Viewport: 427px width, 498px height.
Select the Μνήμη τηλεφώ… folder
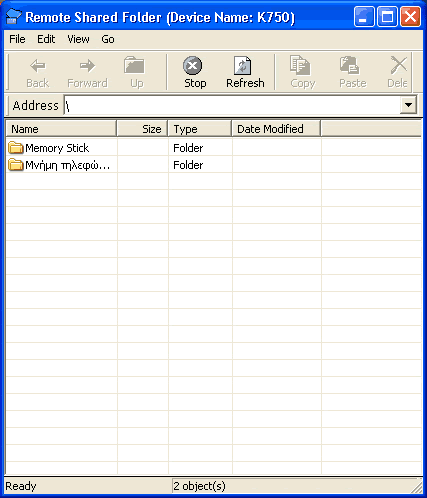coord(59,165)
